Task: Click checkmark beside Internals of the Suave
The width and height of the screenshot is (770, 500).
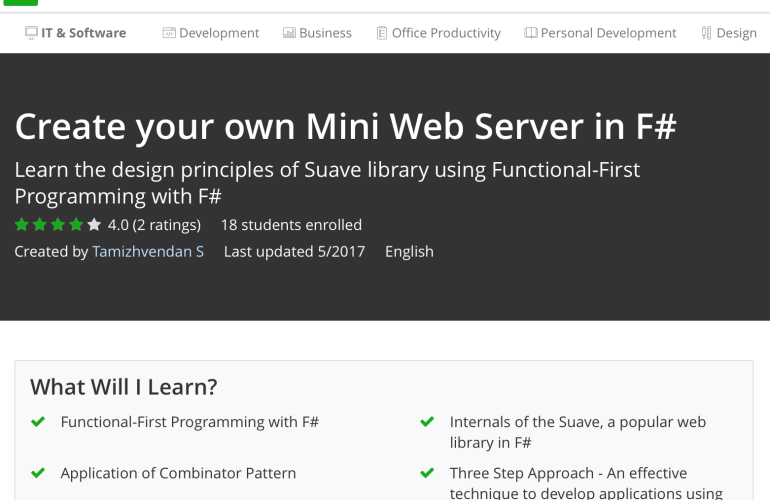Action: point(427,422)
